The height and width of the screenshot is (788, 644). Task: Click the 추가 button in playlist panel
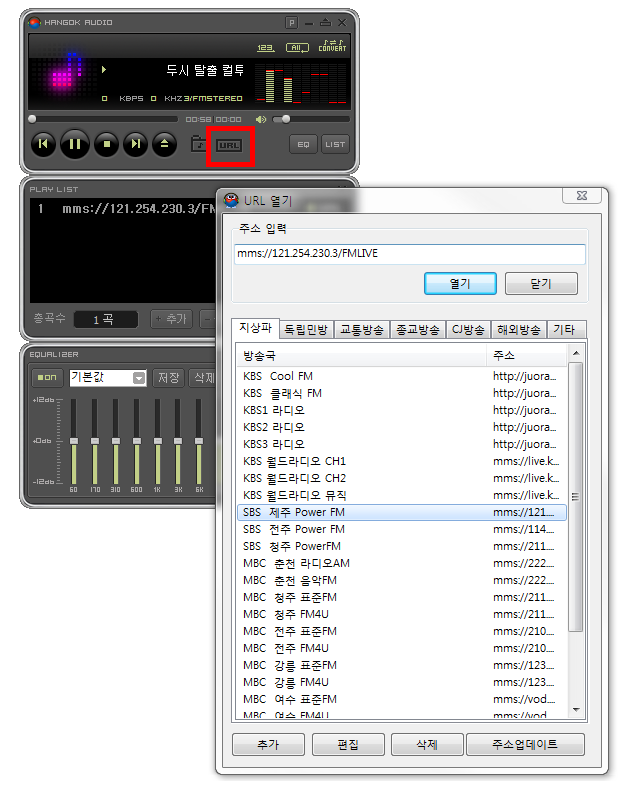pyautogui.click(x=171, y=319)
